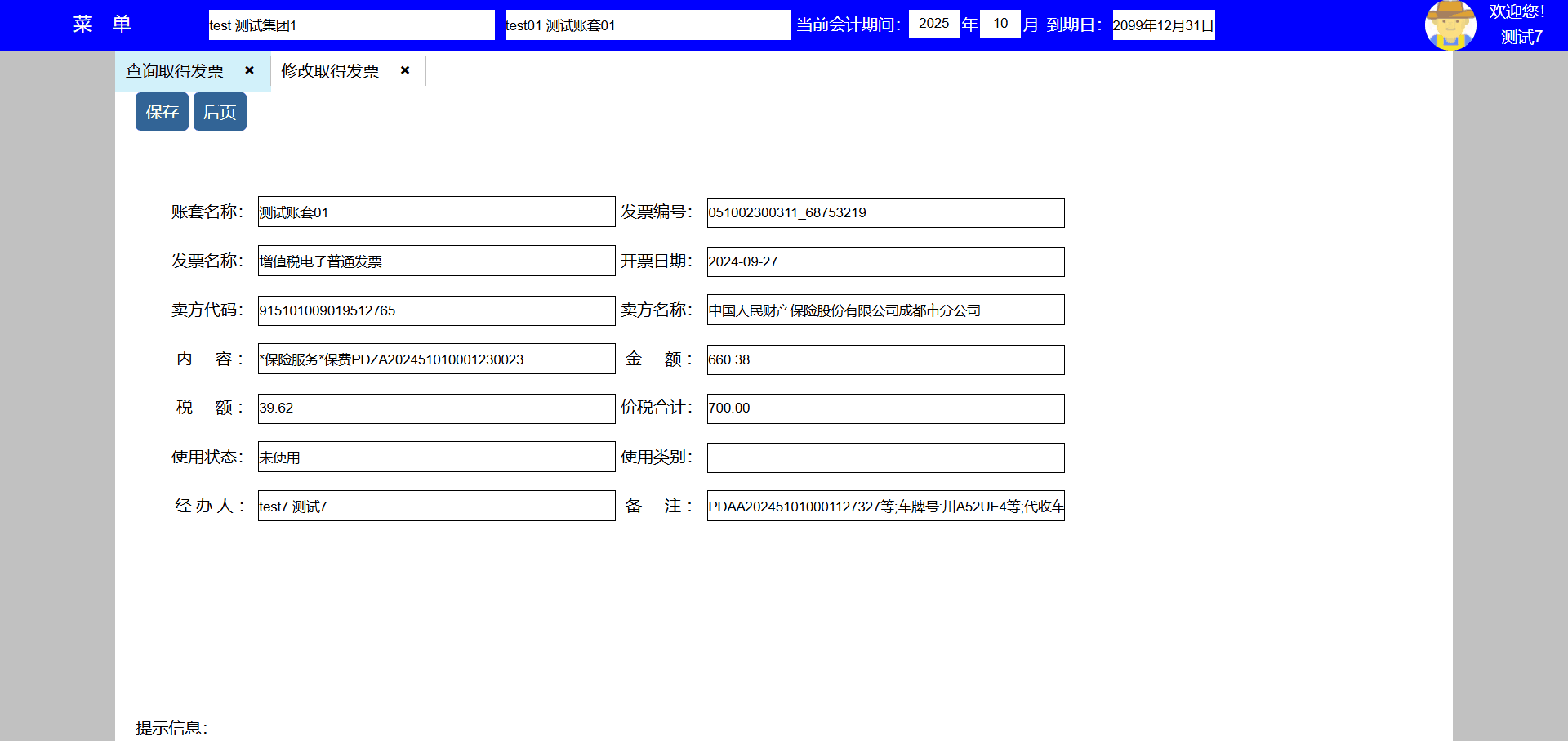Click the accounting period year field
The width and height of the screenshot is (1568, 741).
(x=933, y=24)
